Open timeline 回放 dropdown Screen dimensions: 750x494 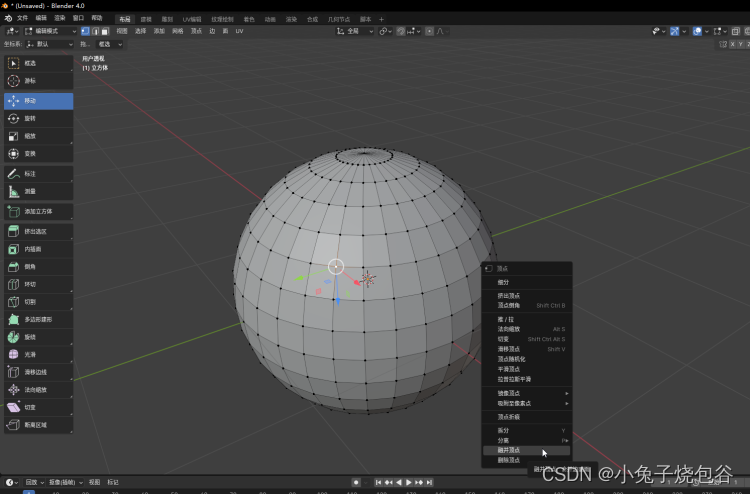tap(34, 482)
